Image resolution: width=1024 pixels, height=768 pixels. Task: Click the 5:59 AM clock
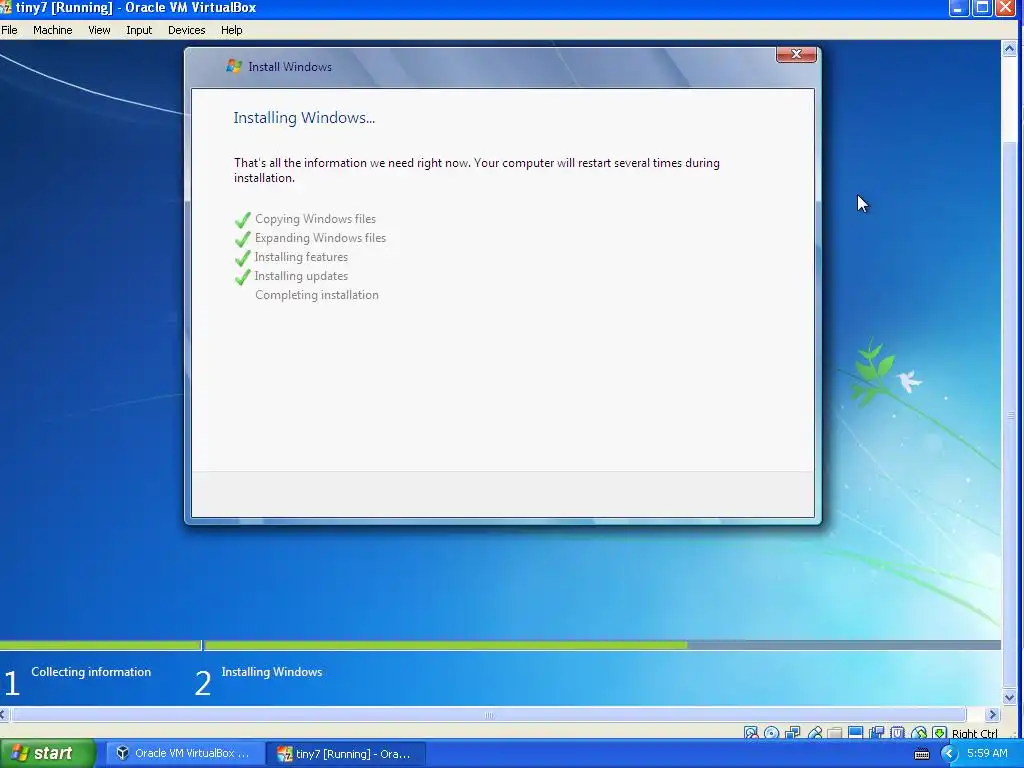click(x=987, y=753)
